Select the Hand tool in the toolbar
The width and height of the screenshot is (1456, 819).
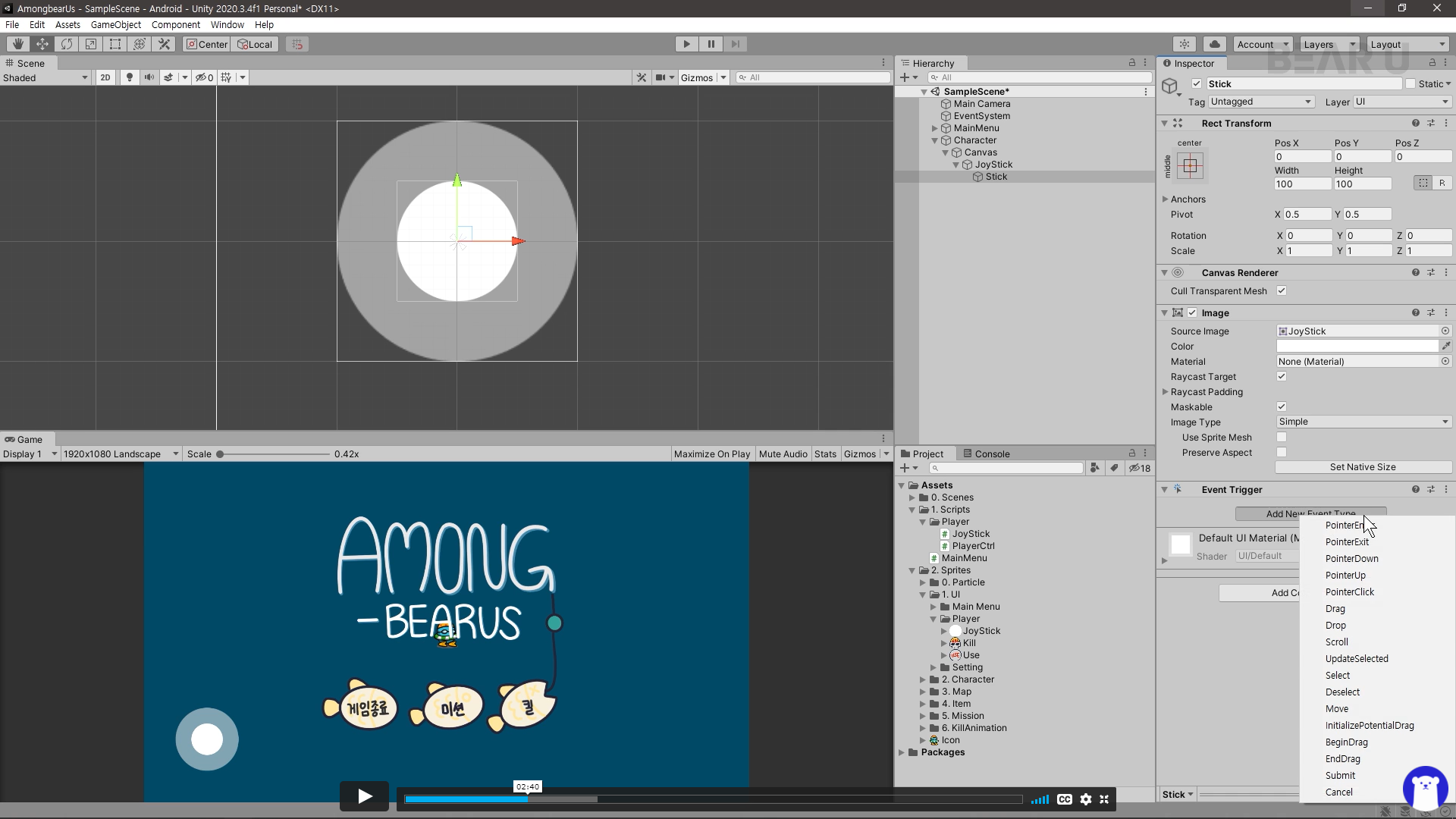point(17,44)
